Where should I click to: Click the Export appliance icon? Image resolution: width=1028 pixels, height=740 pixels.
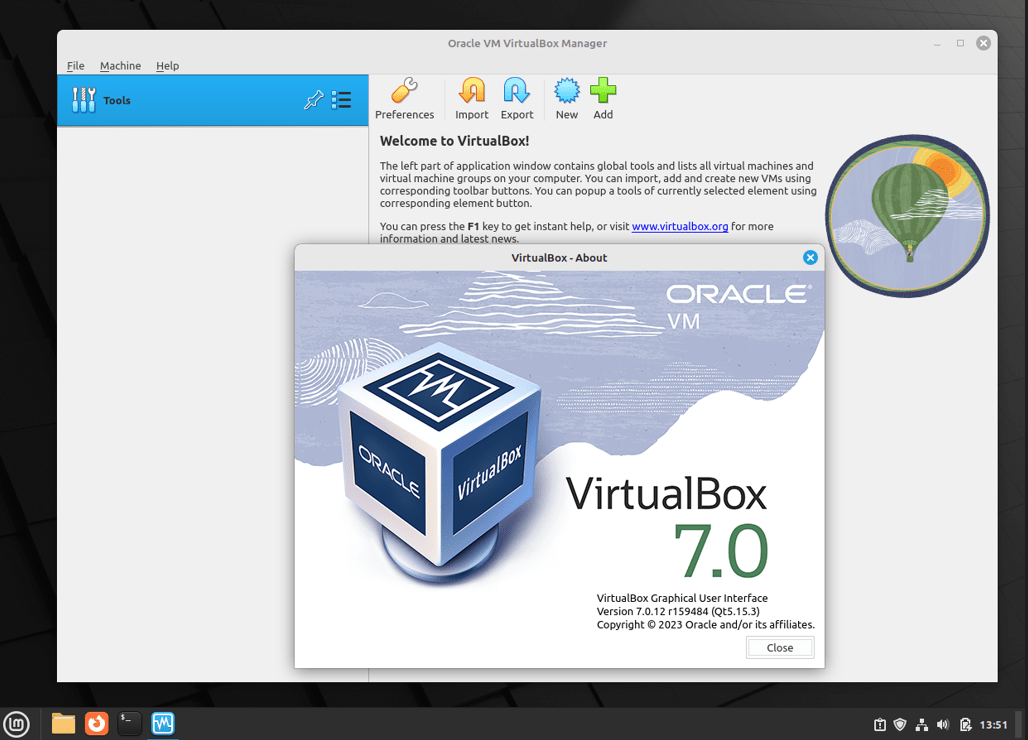[x=517, y=98]
